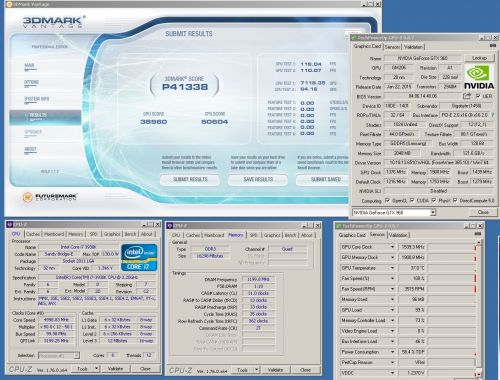Select Options in 3DMark side menu
Screen dimensions: 500x380
pos(31,82)
